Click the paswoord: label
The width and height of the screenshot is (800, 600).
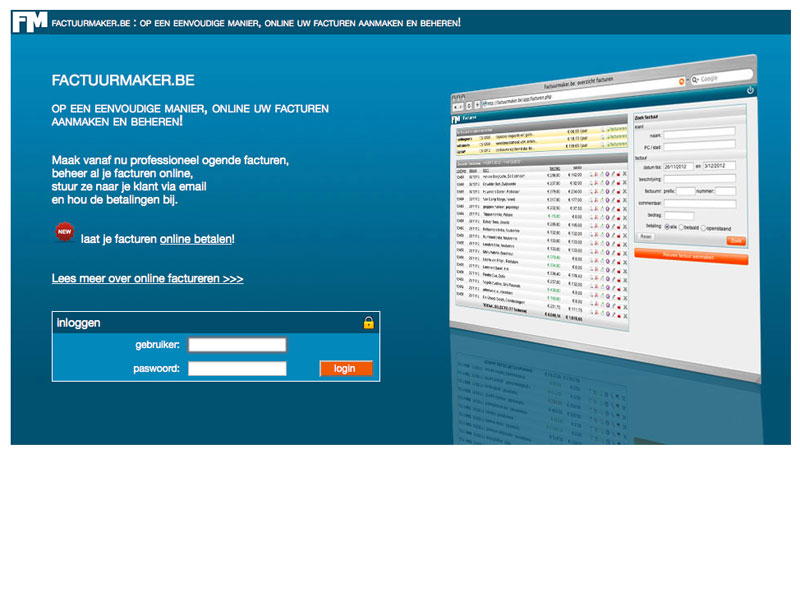[x=156, y=368]
